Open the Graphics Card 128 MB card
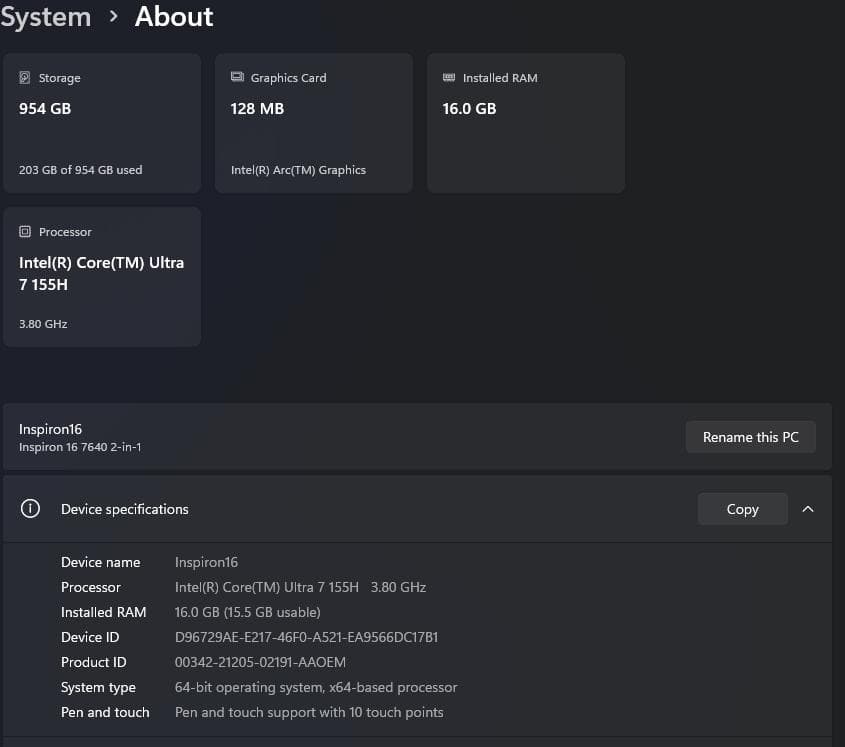Image resolution: width=845 pixels, height=747 pixels. [x=314, y=123]
